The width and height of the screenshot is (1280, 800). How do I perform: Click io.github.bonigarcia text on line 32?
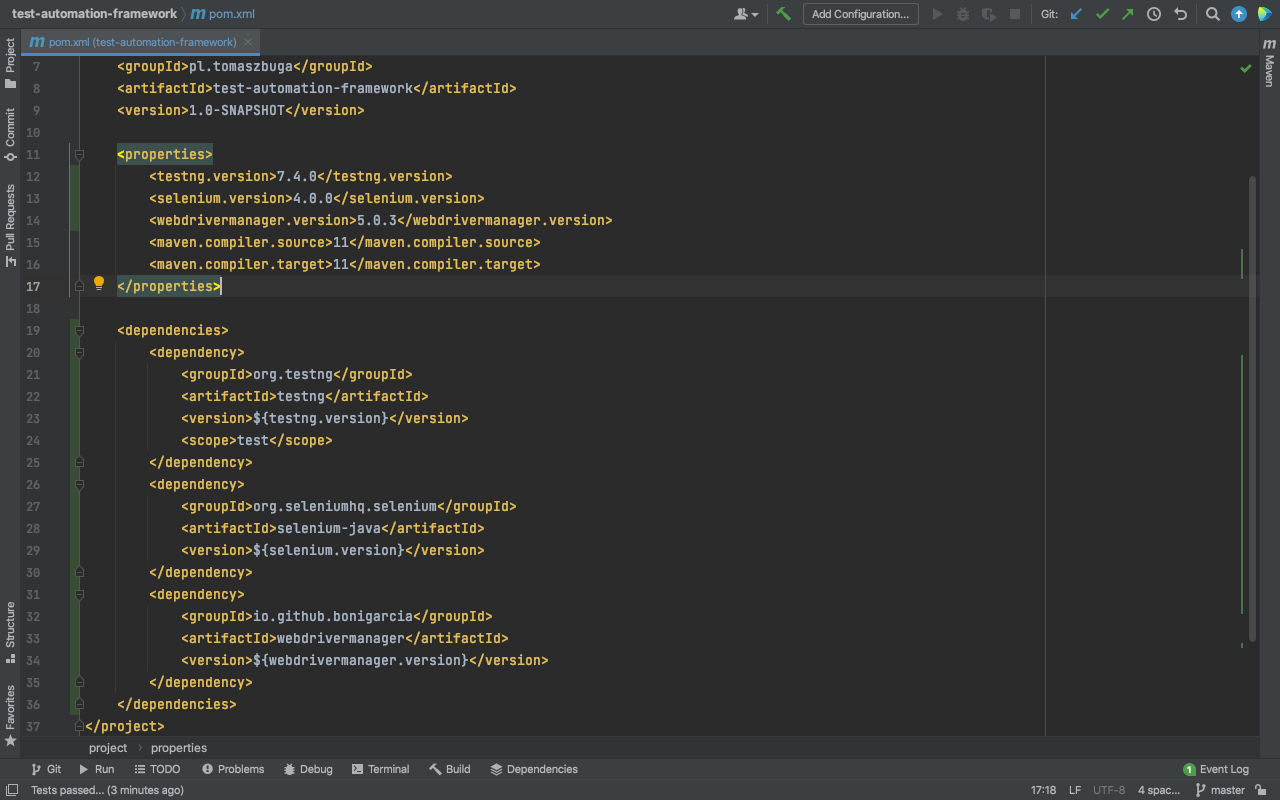pyautogui.click(x=333, y=616)
